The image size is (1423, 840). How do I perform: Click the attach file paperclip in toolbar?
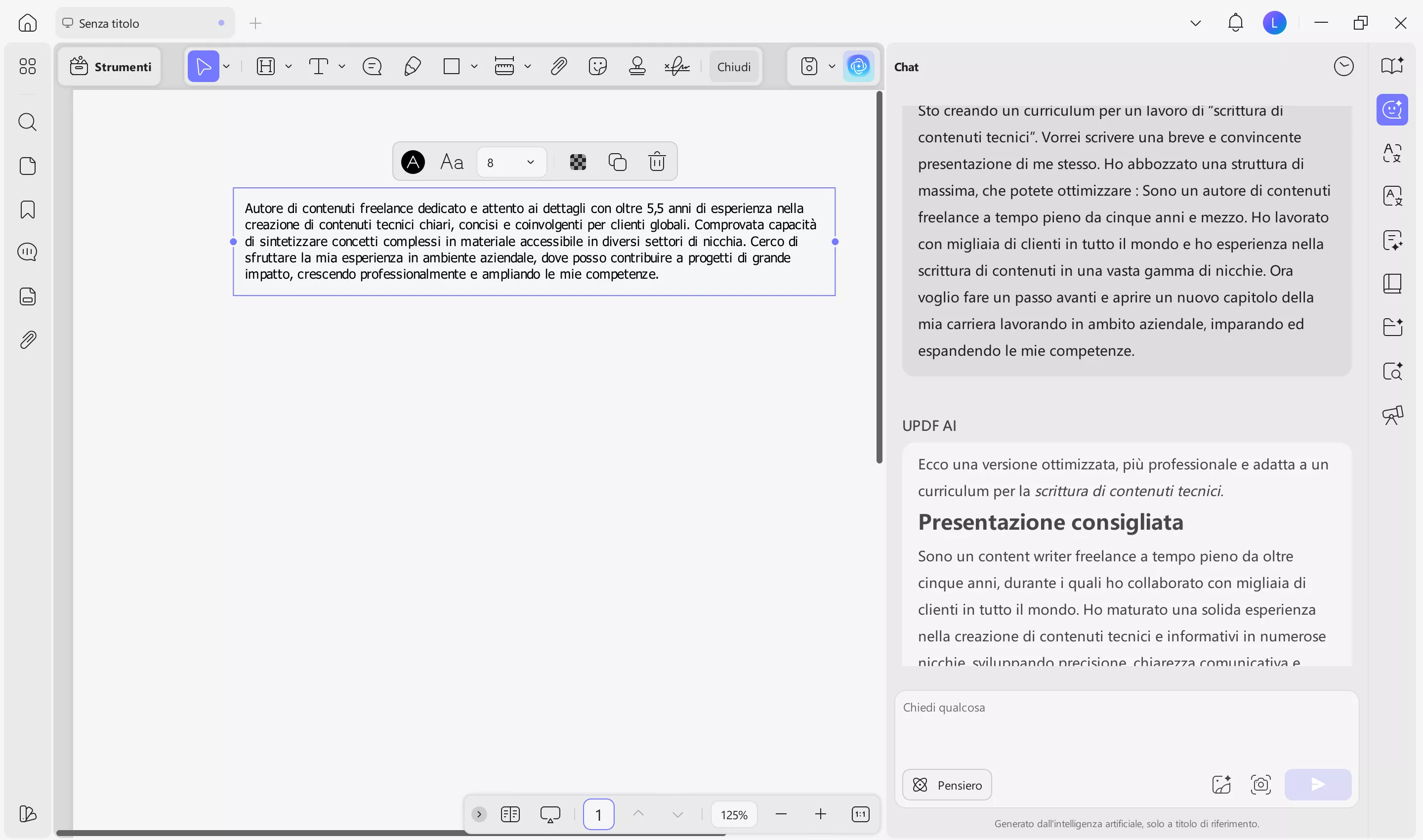point(558,66)
